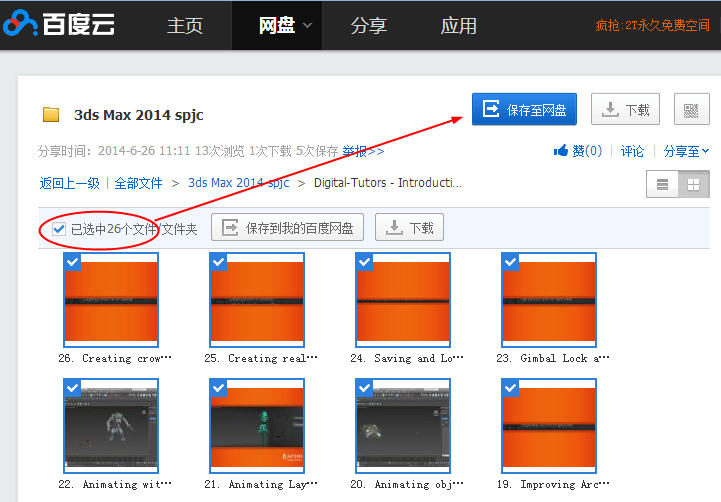Uncheck file 26. Creating crow…

coord(73,262)
